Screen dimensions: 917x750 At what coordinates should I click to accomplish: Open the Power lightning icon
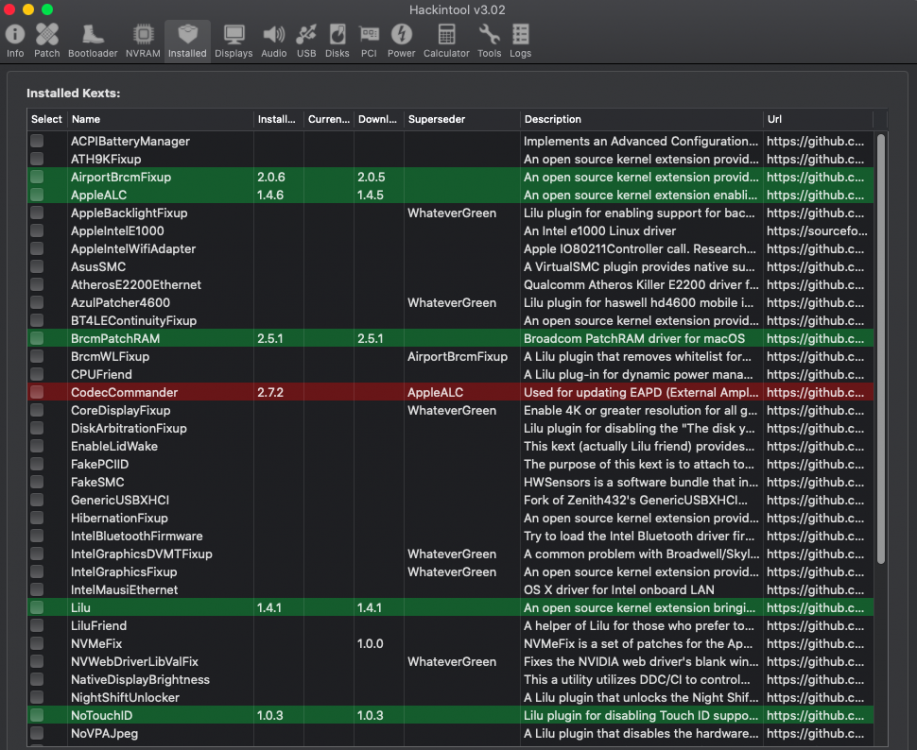pos(401,40)
